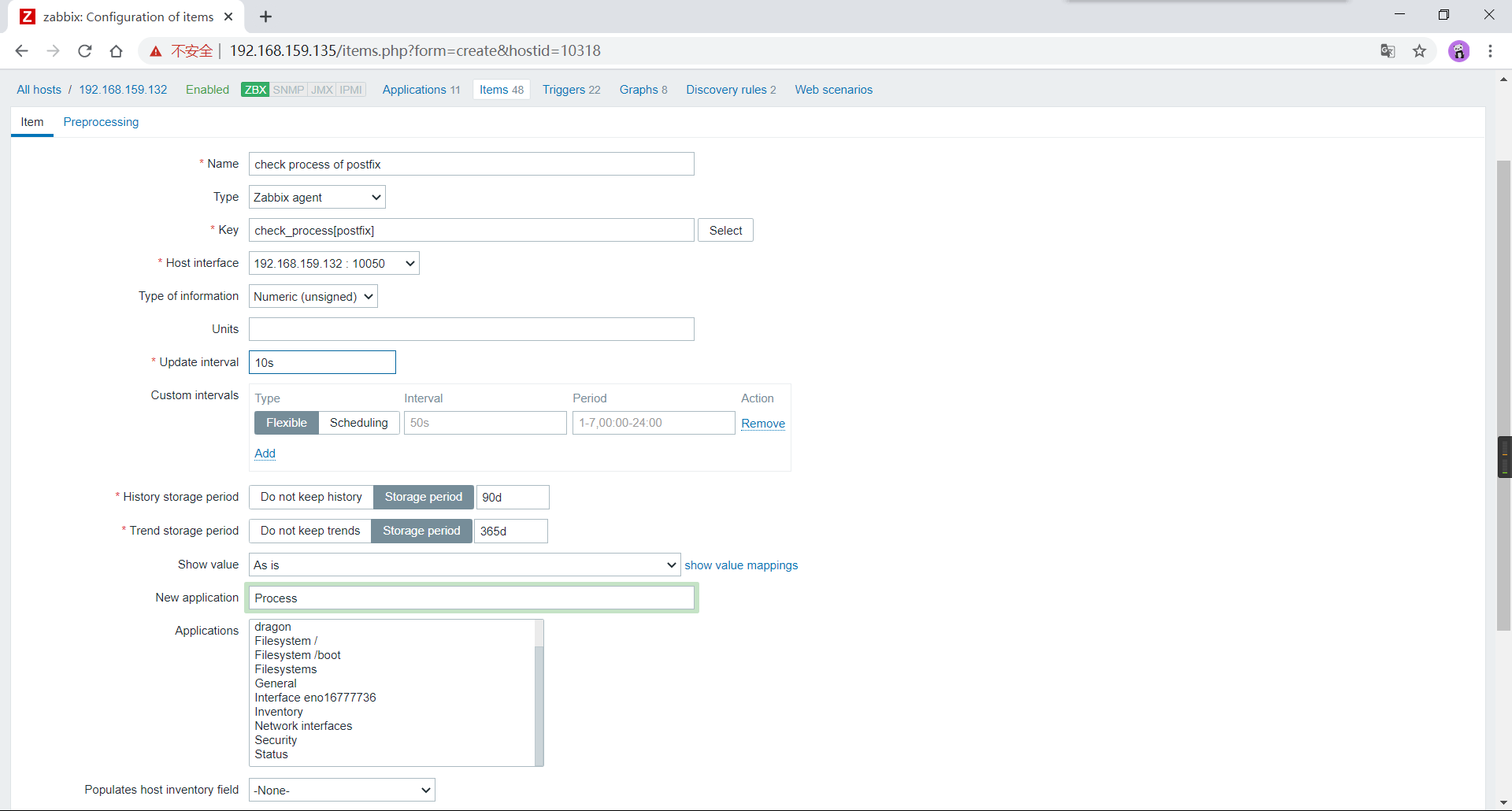
Task: Open the user profile avatar
Action: 1458,51
